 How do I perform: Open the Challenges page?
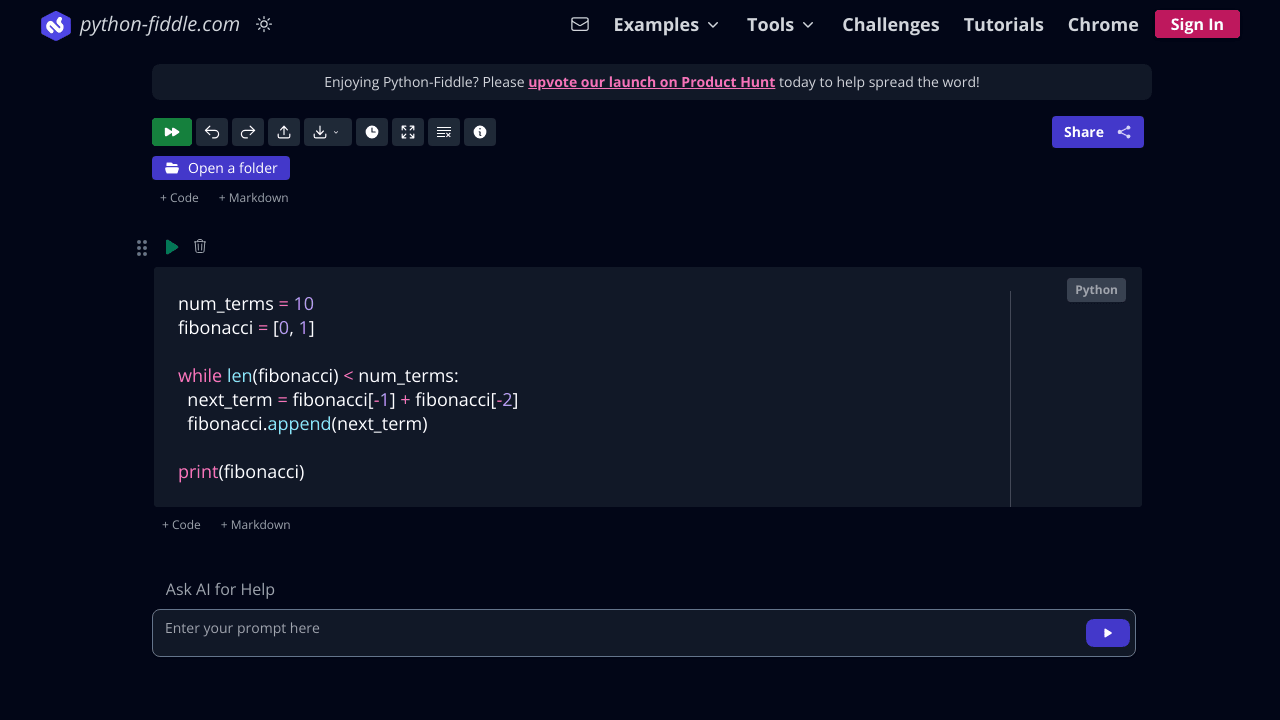pyautogui.click(x=890, y=24)
